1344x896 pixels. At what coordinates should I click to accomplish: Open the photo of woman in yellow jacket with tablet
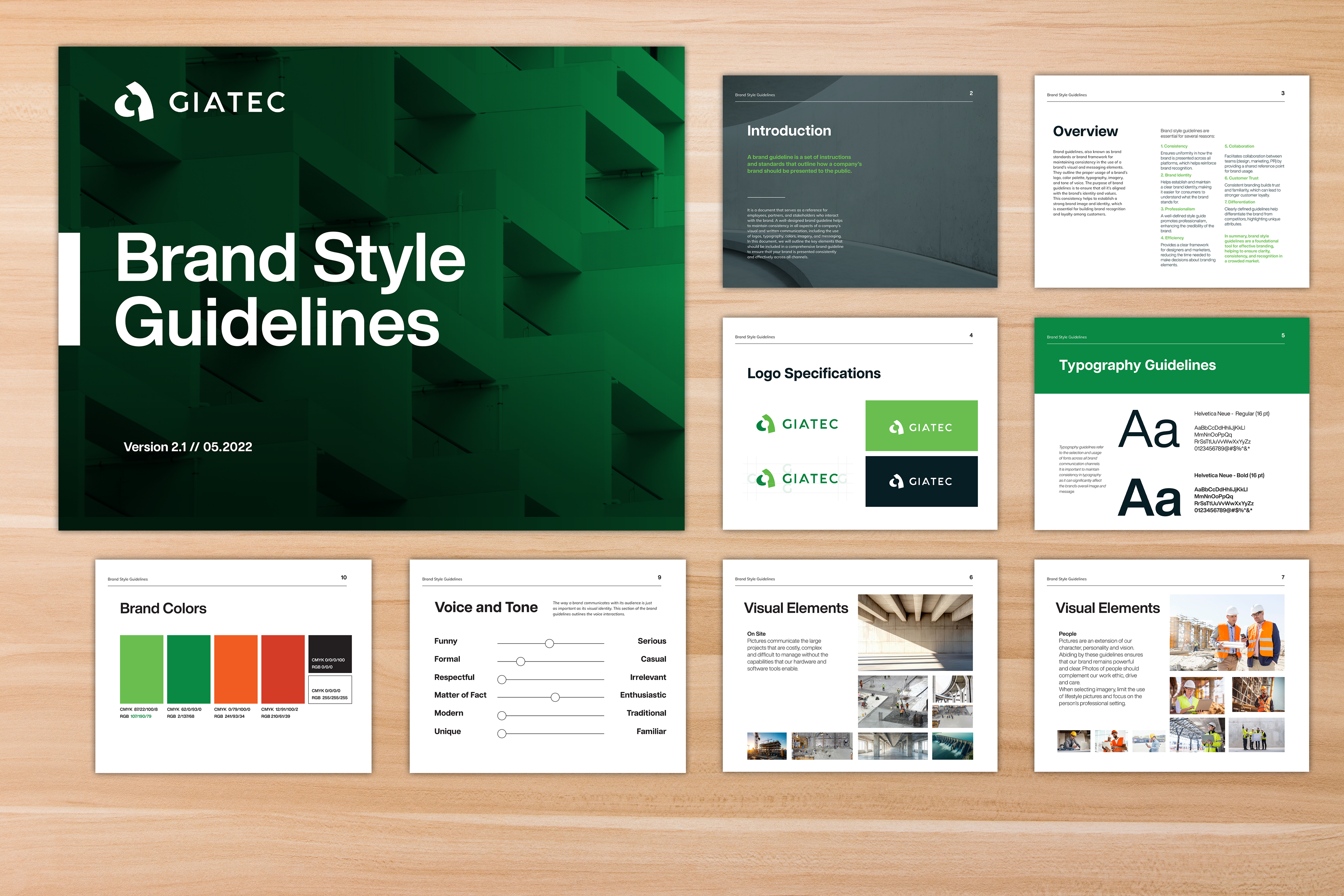pyautogui.click(x=1197, y=735)
